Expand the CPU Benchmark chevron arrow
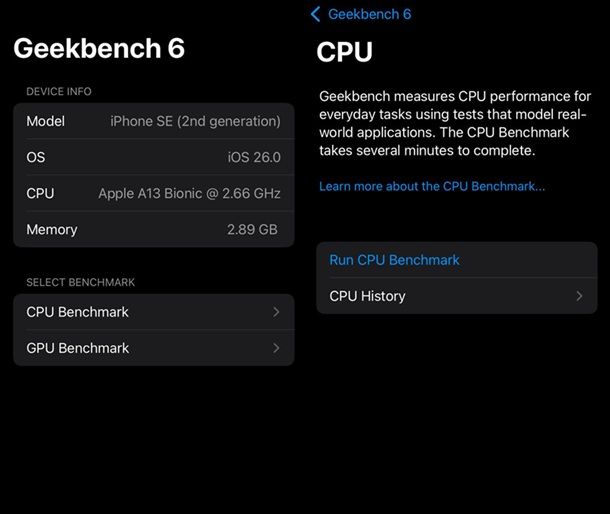This screenshot has height=514, width=610. pyautogui.click(x=276, y=312)
